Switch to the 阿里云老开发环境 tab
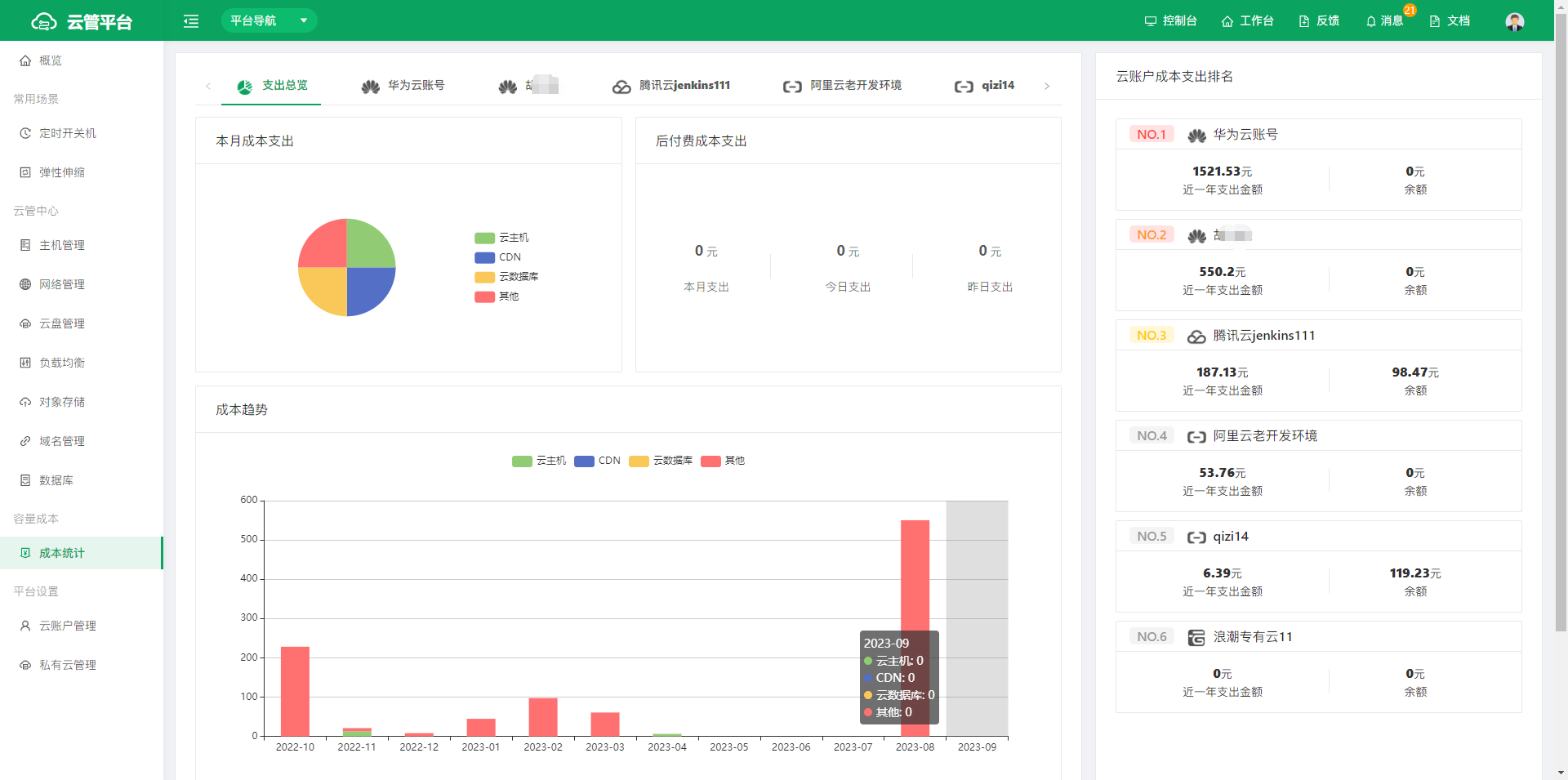Screen dimensions: 1568x780 tap(842, 86)
